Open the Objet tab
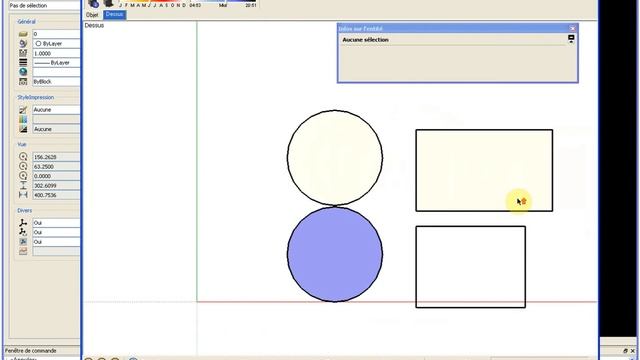This screenshot has width=640, height=360. 92,15
